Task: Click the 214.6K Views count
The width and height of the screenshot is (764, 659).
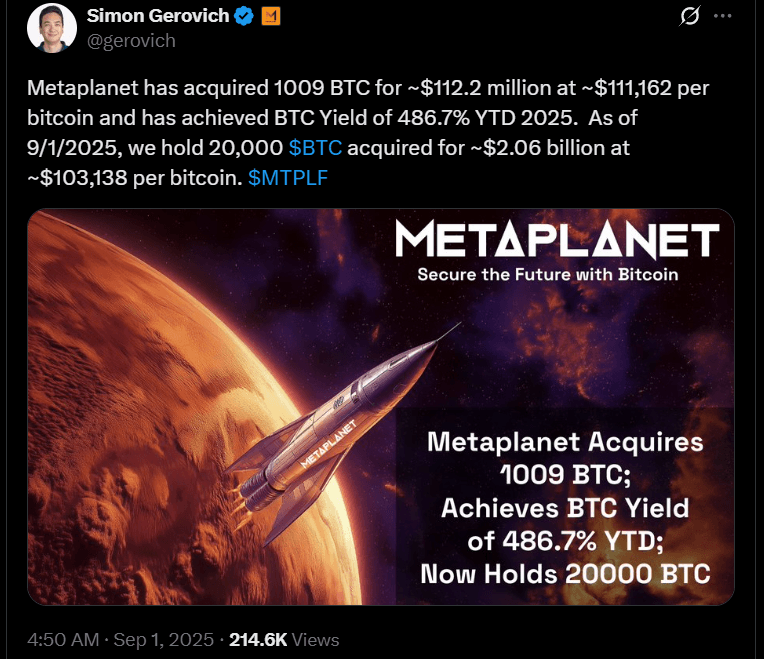Action: click(x=284, y=639)
